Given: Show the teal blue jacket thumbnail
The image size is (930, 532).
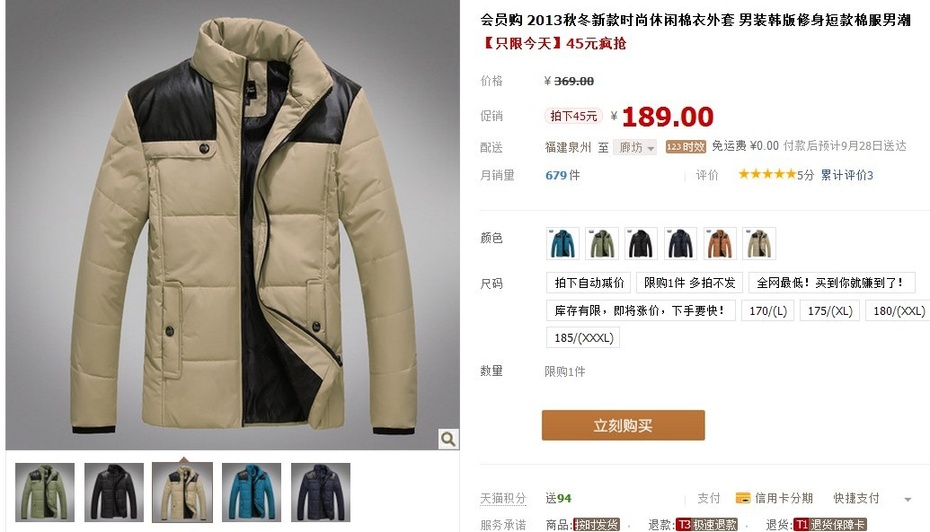Looking at the screenshot, I should (251, 492).
